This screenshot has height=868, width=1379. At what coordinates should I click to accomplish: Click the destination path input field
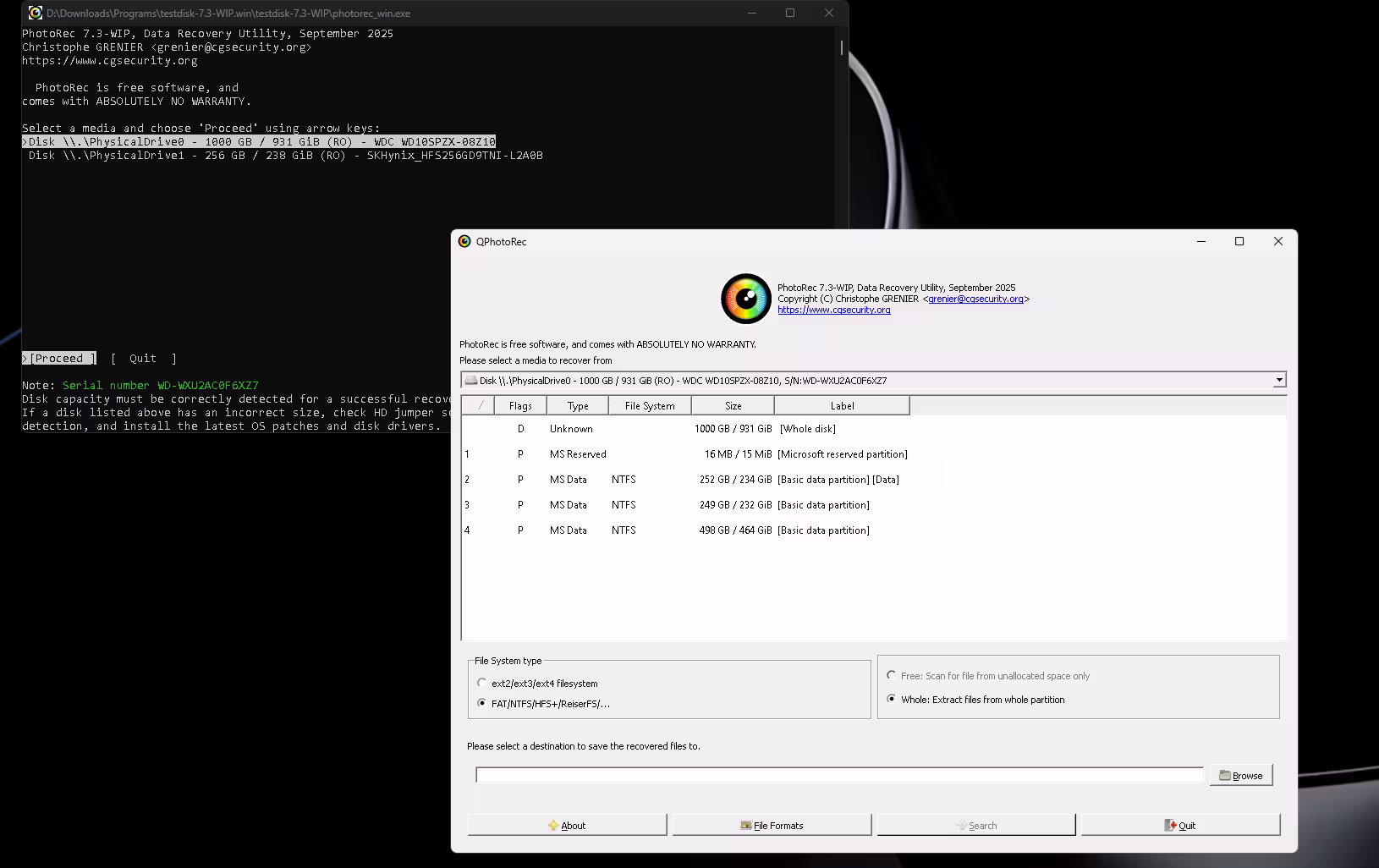pos(839,775)
